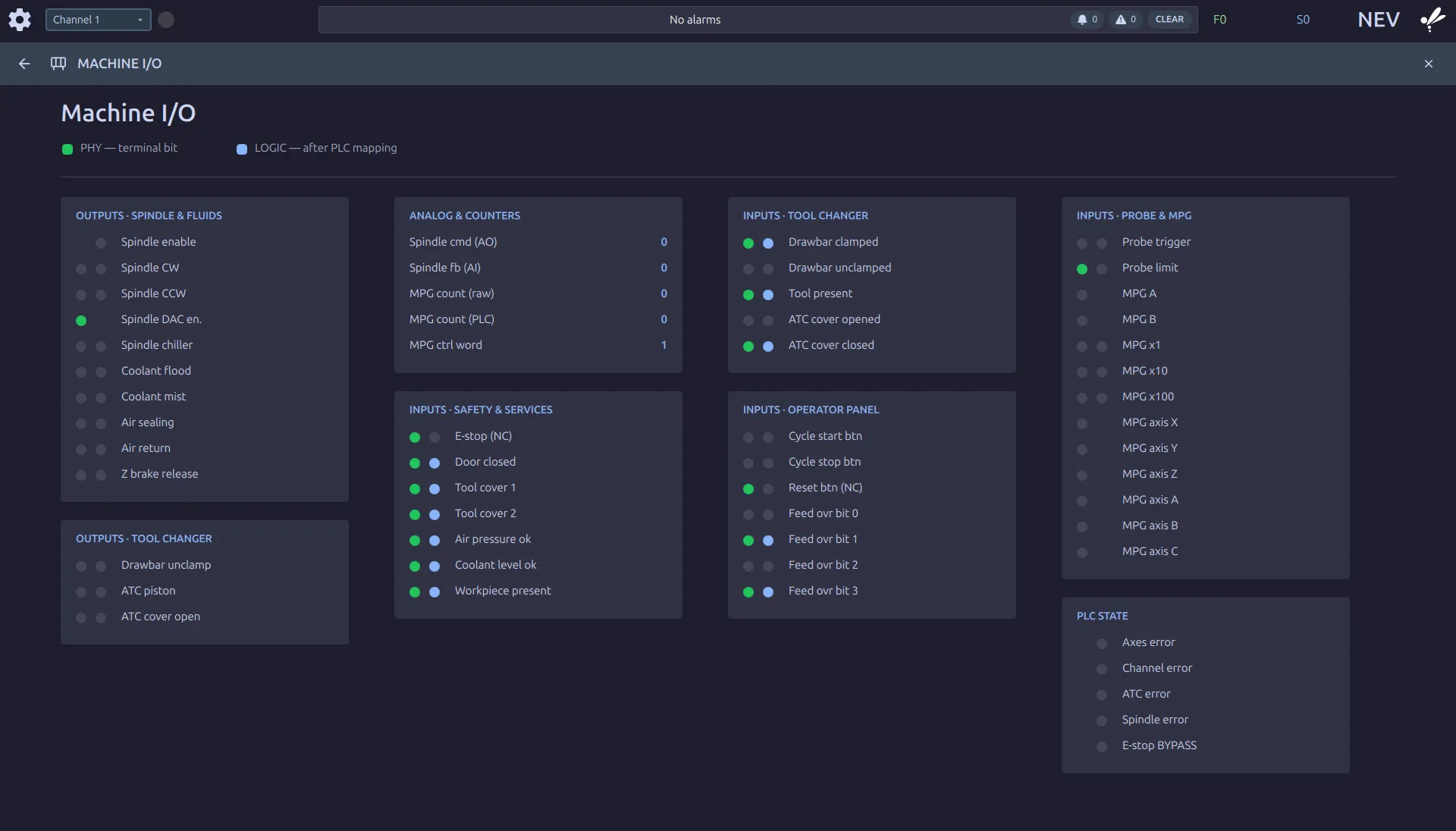Click the F0 feed indicator
The image size is (1456, 831).
tap(1219, 20)
